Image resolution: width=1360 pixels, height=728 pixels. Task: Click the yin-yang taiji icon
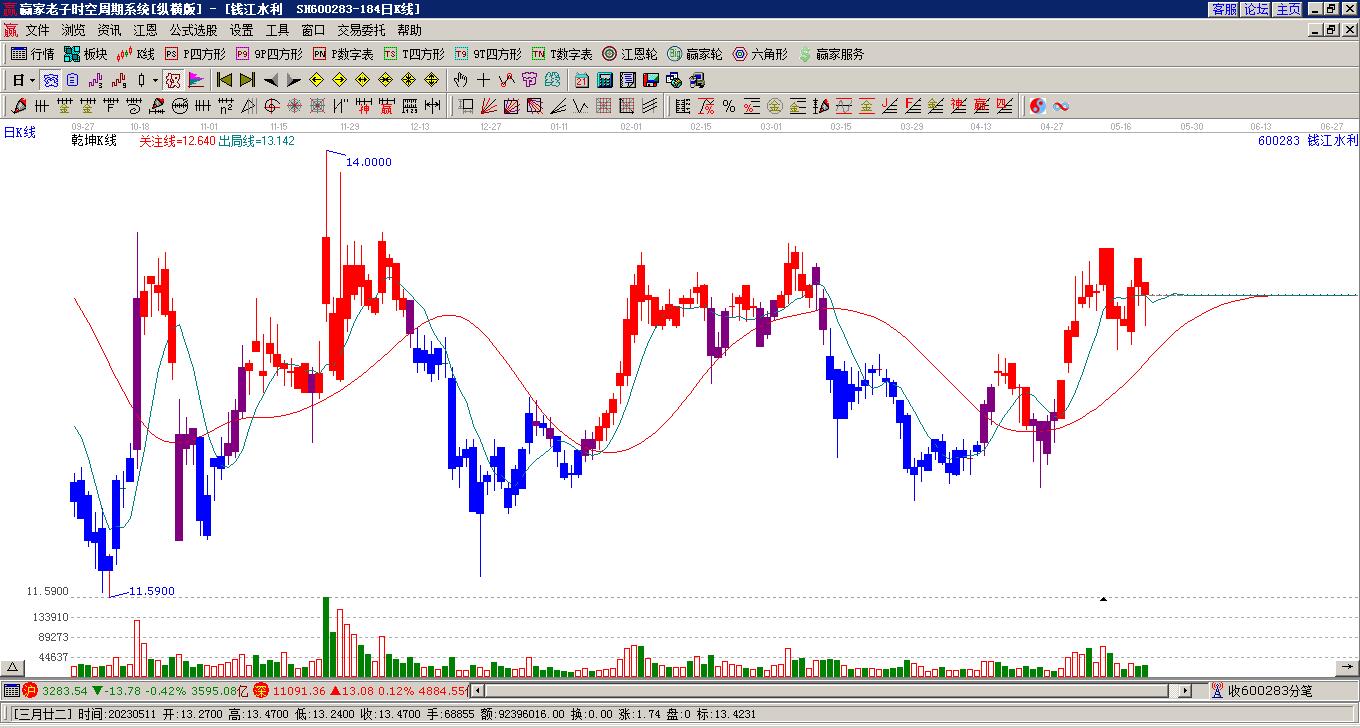[1038, 106]
